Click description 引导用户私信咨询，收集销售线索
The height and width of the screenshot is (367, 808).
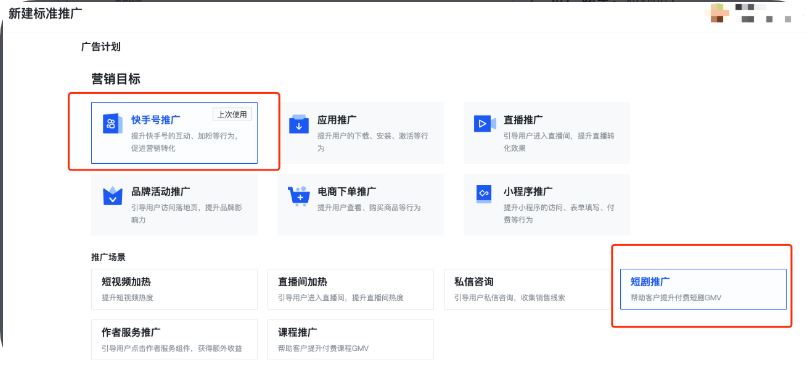point(510,298)
